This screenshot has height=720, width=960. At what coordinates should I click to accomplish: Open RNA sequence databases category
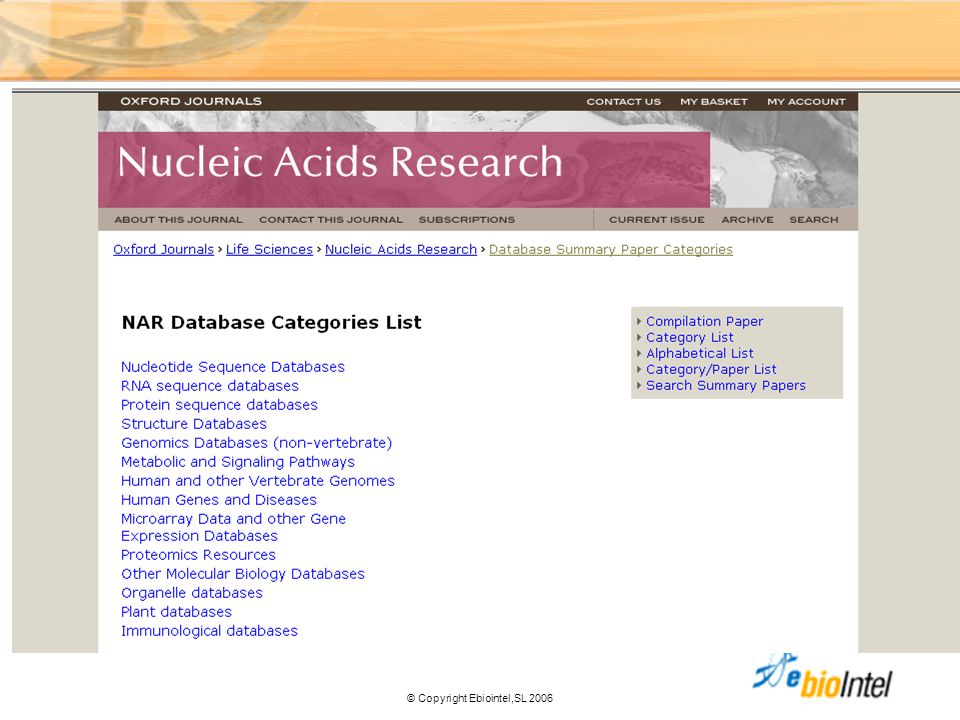[210, 386]
